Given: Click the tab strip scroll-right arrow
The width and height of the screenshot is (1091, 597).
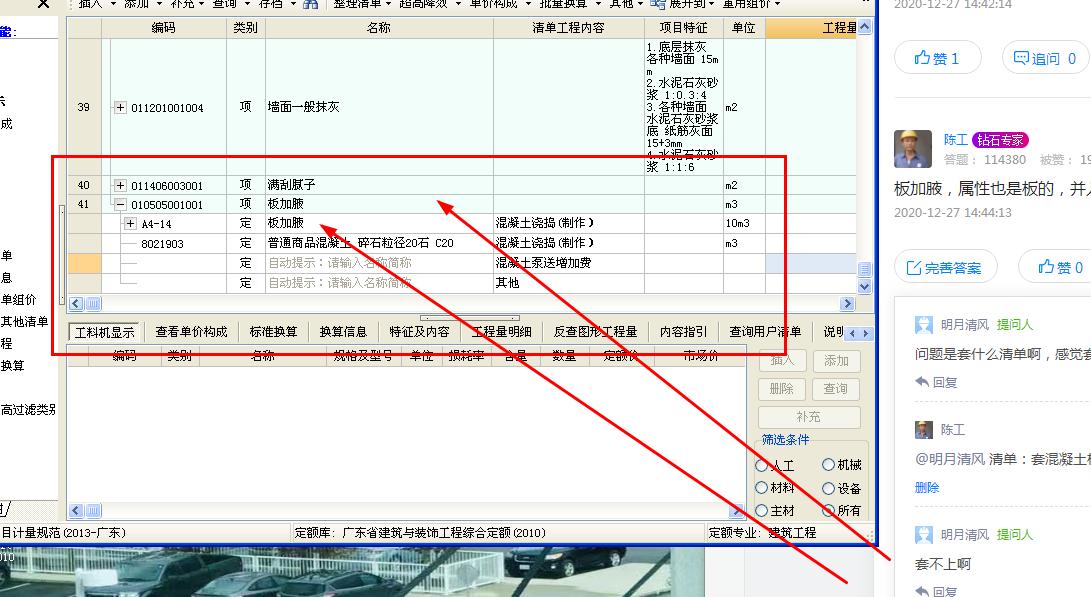Looking at the screenshot, I should click(x=866, y=333).
